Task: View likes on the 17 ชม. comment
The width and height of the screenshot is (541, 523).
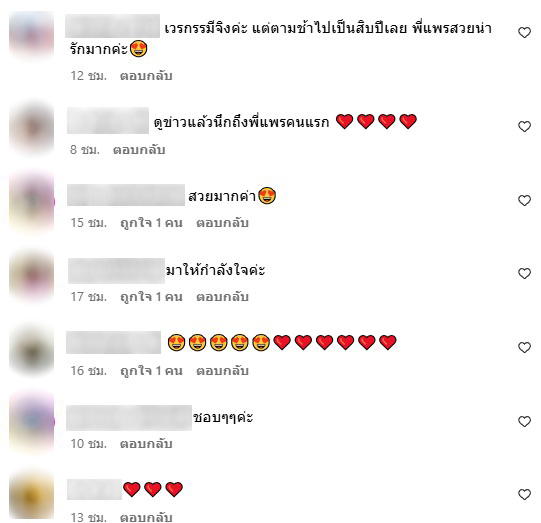Action: (151, 297)
